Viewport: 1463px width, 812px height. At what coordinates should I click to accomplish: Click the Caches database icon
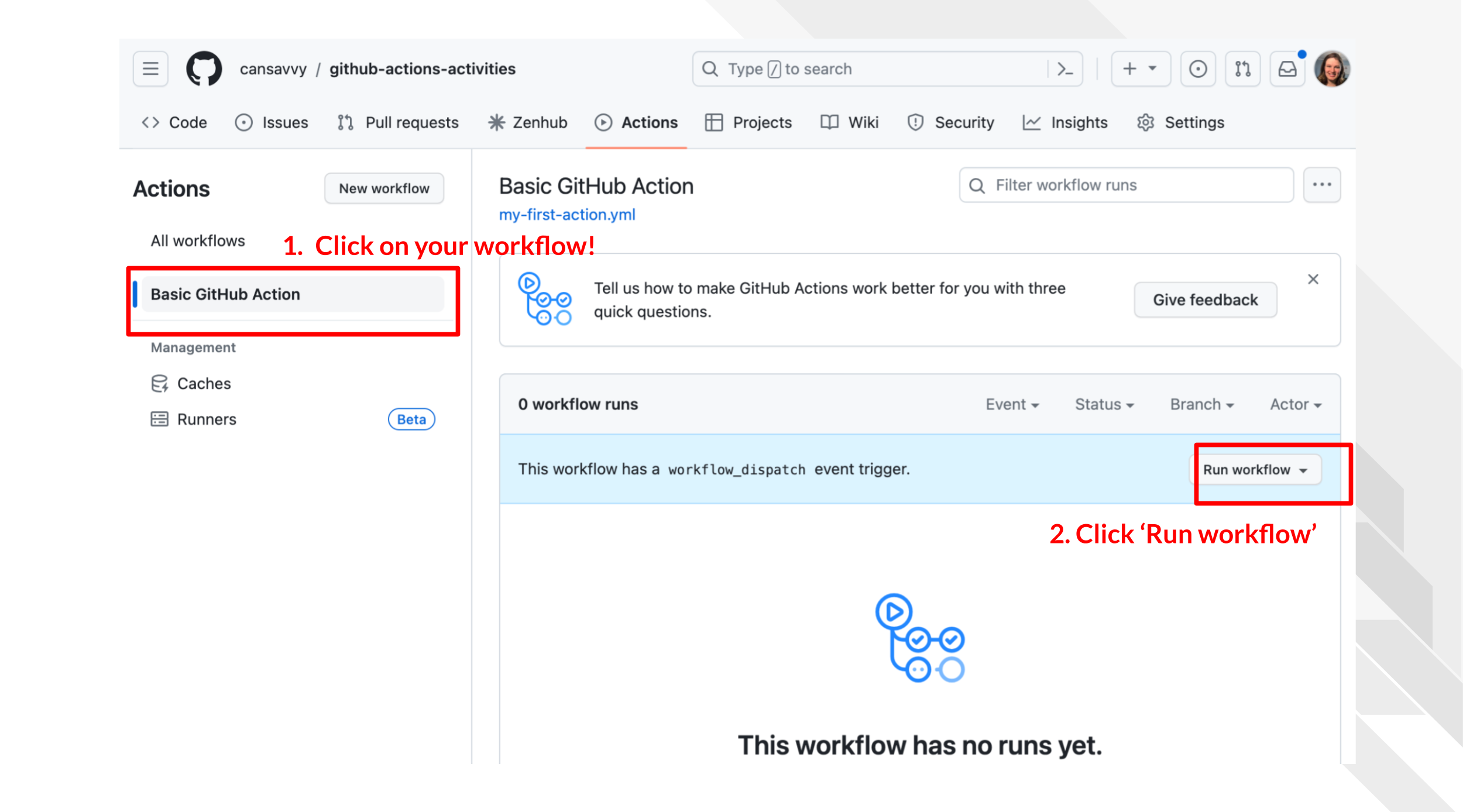click(159, 384)
